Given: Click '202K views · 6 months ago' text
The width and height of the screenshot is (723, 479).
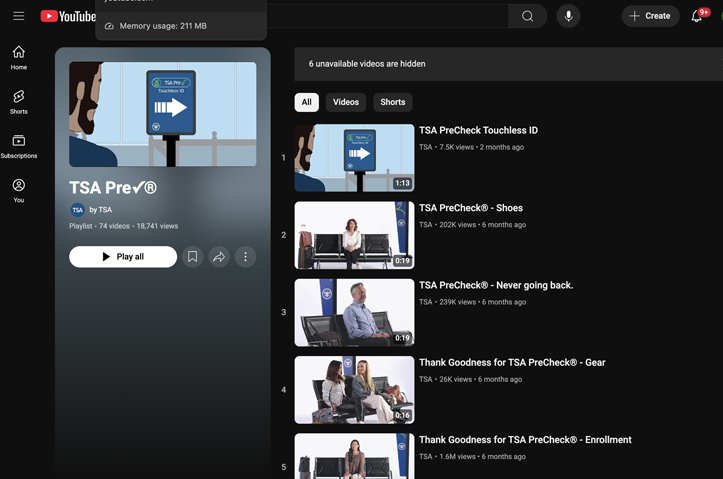Looking at the screenshot, I should (x=482, y=225).
